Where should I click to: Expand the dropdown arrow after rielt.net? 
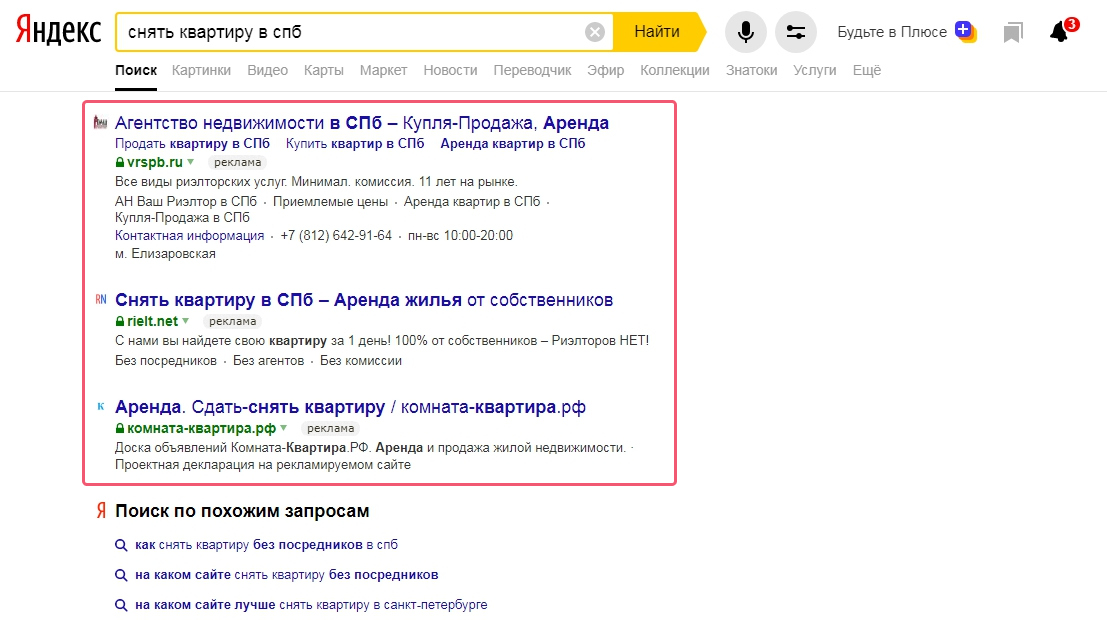click(186, 321)
